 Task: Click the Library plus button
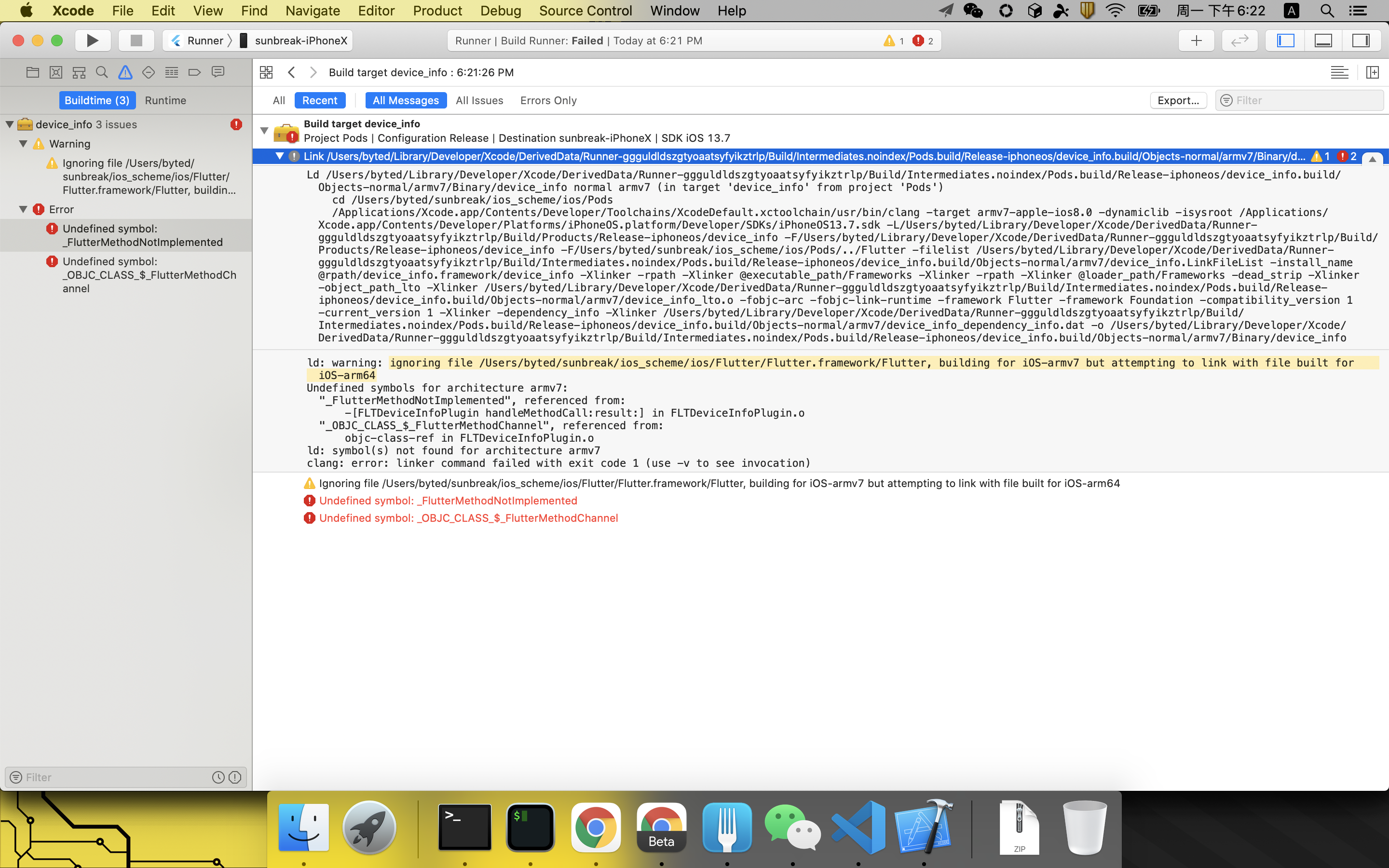tap(1196, 40)
